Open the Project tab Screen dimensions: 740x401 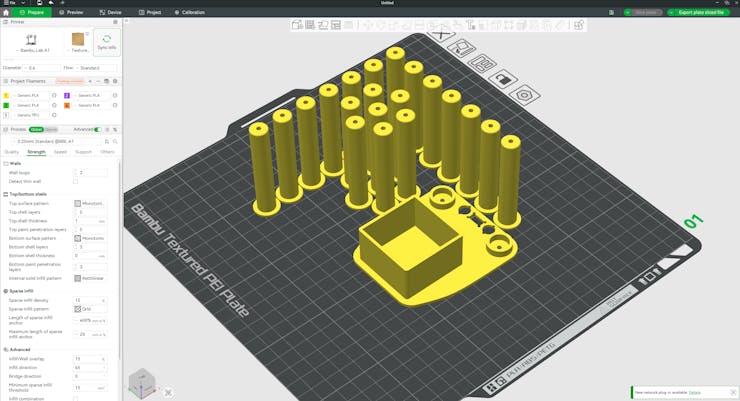pos(150,12)
